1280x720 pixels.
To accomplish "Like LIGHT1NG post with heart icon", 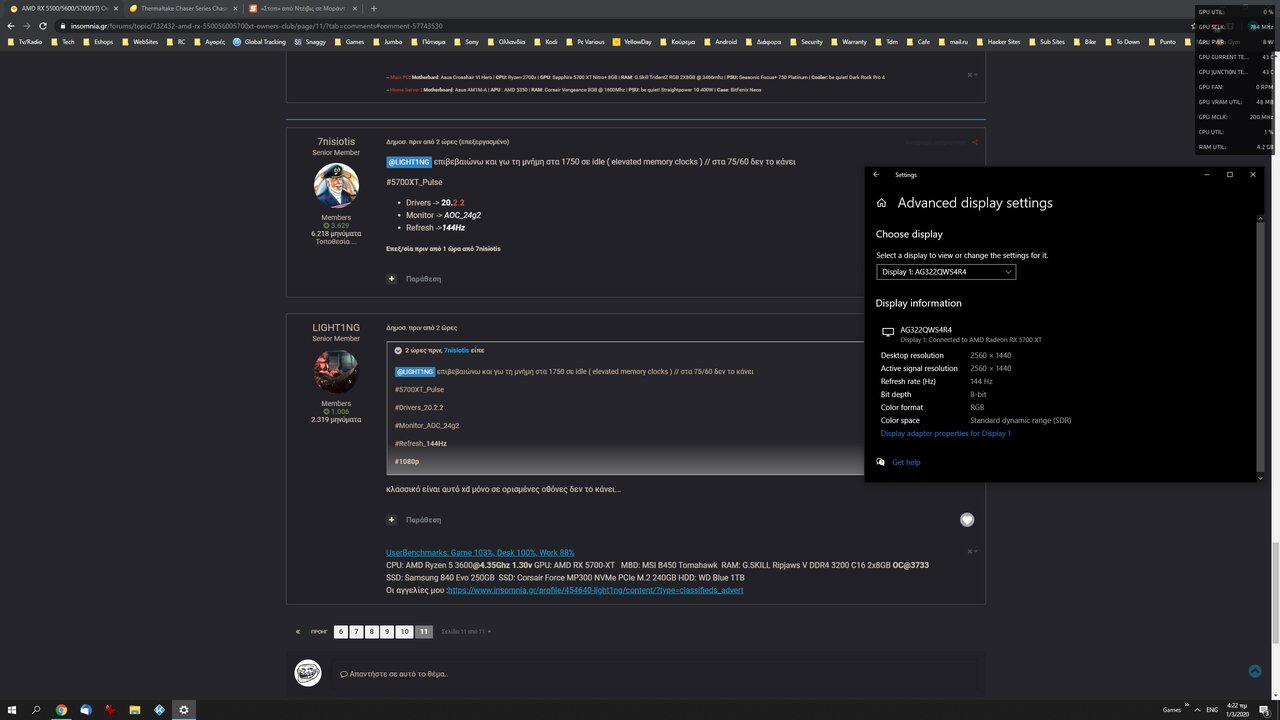I will tap(967, 519).
